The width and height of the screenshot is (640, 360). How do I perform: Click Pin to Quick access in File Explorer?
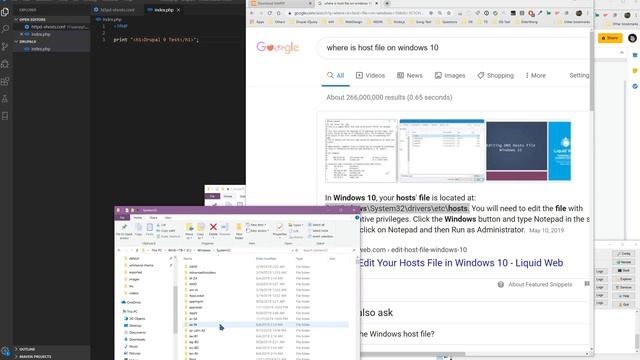[x=124, y=231]
